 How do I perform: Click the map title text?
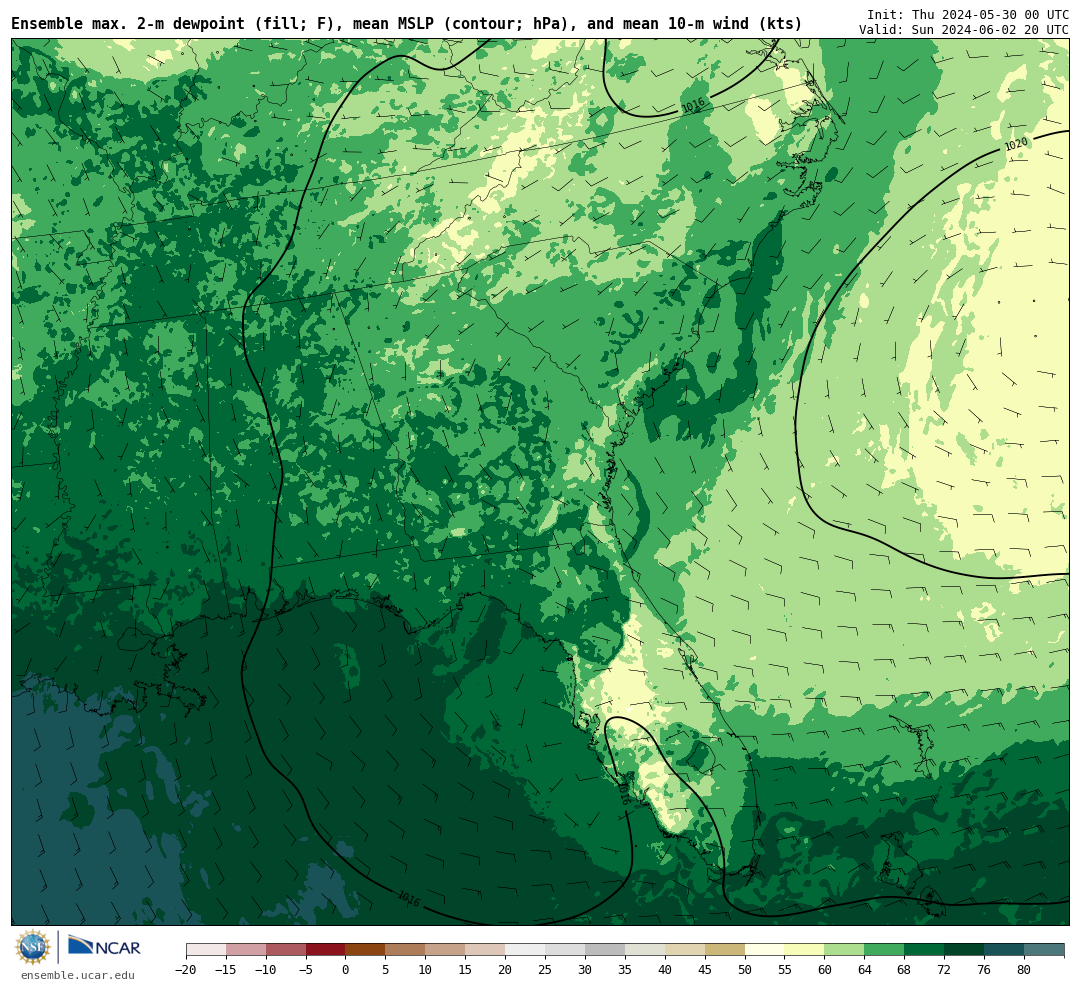point(406,24)
